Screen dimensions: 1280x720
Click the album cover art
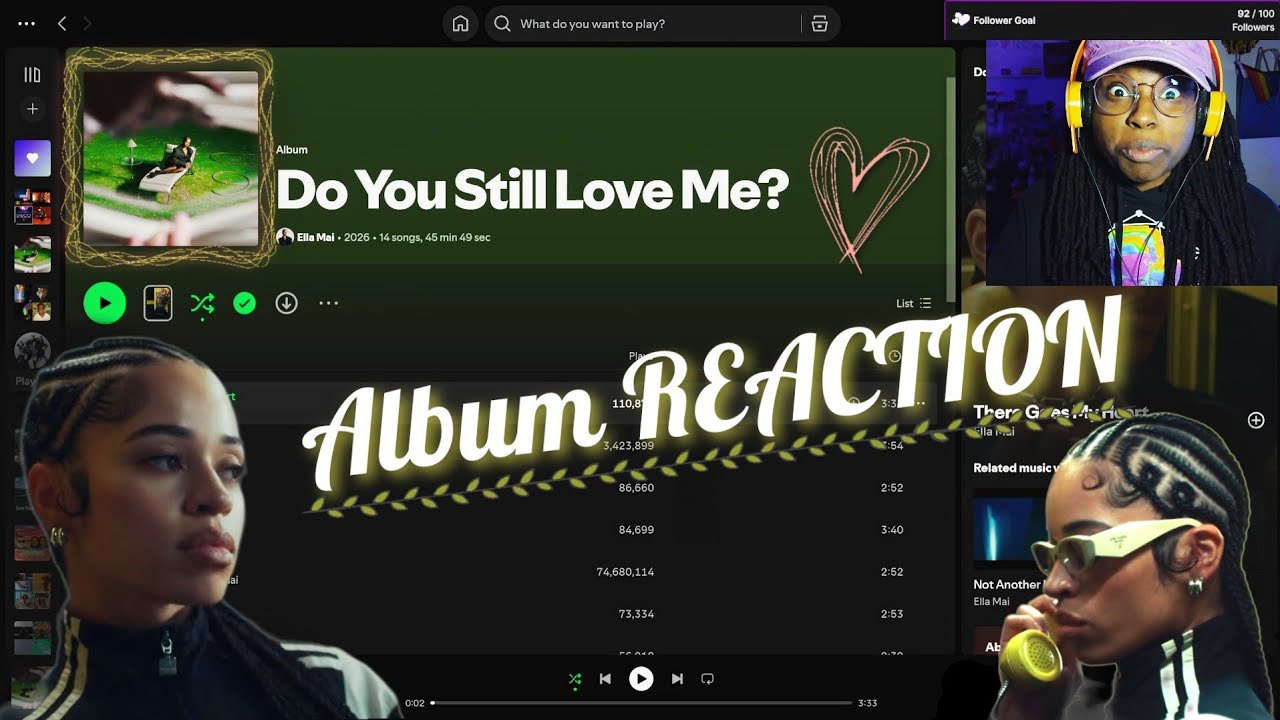171,158
